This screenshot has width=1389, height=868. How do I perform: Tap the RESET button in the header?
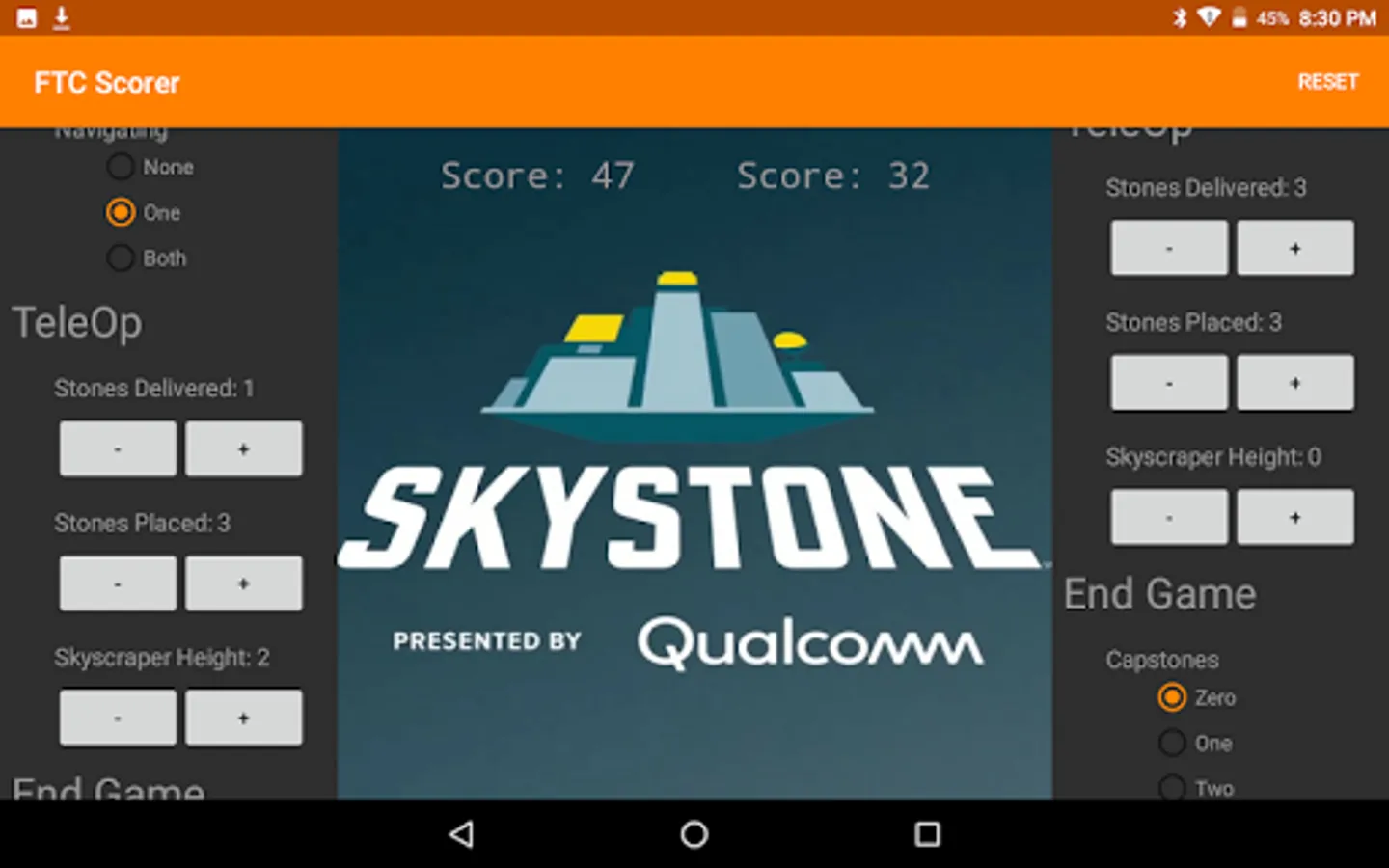(x=1327, y=82)
